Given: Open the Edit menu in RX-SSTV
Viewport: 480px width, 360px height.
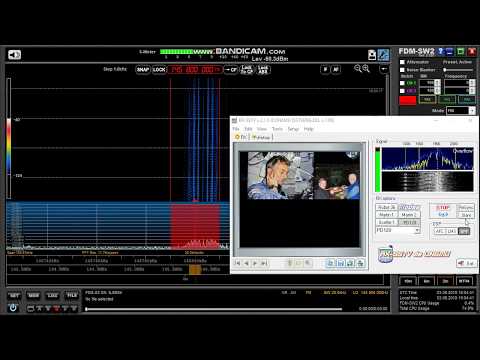Looking at the screenshot, I should point(248,129).
